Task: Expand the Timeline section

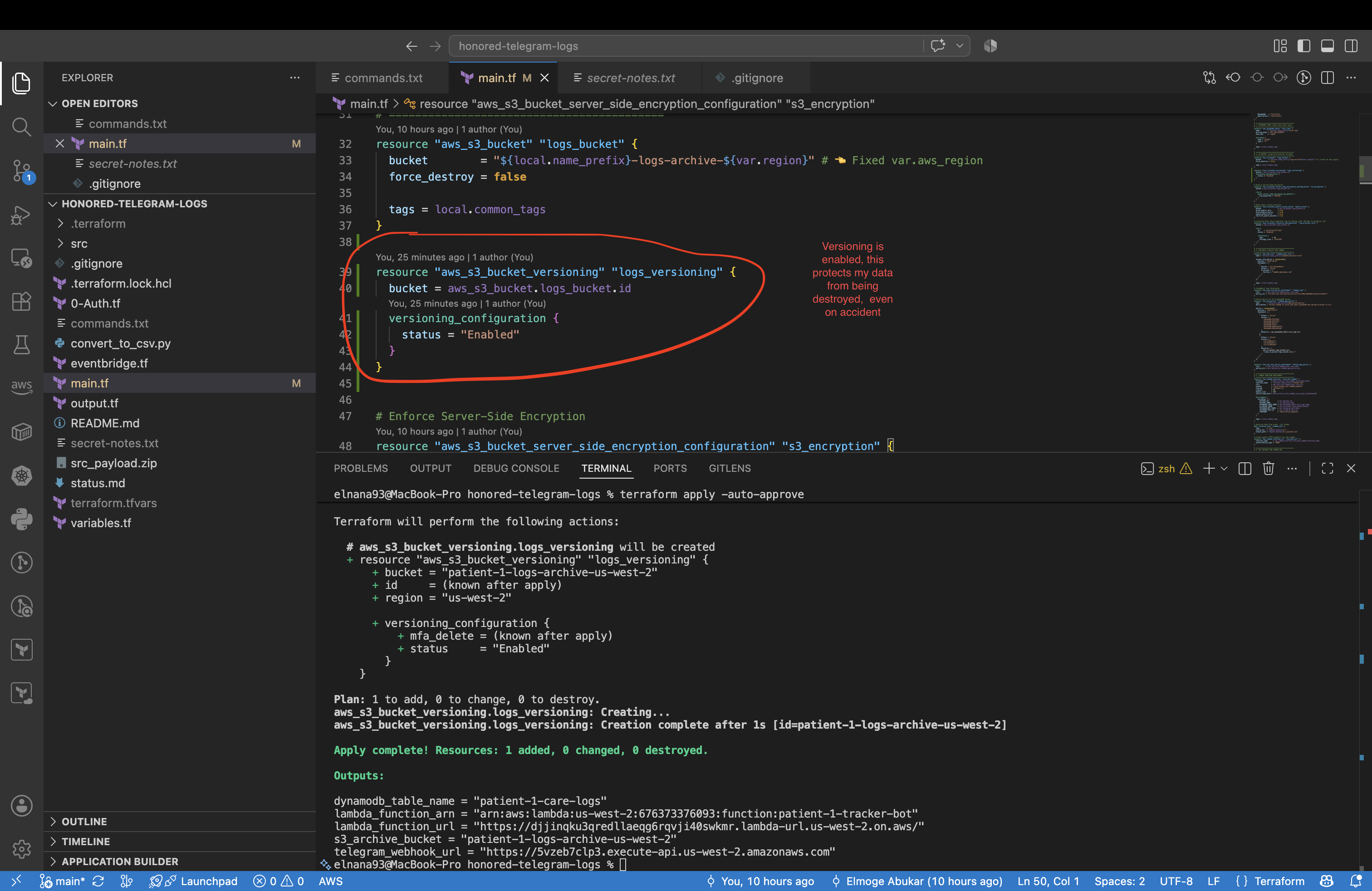Action: [180, 842]
